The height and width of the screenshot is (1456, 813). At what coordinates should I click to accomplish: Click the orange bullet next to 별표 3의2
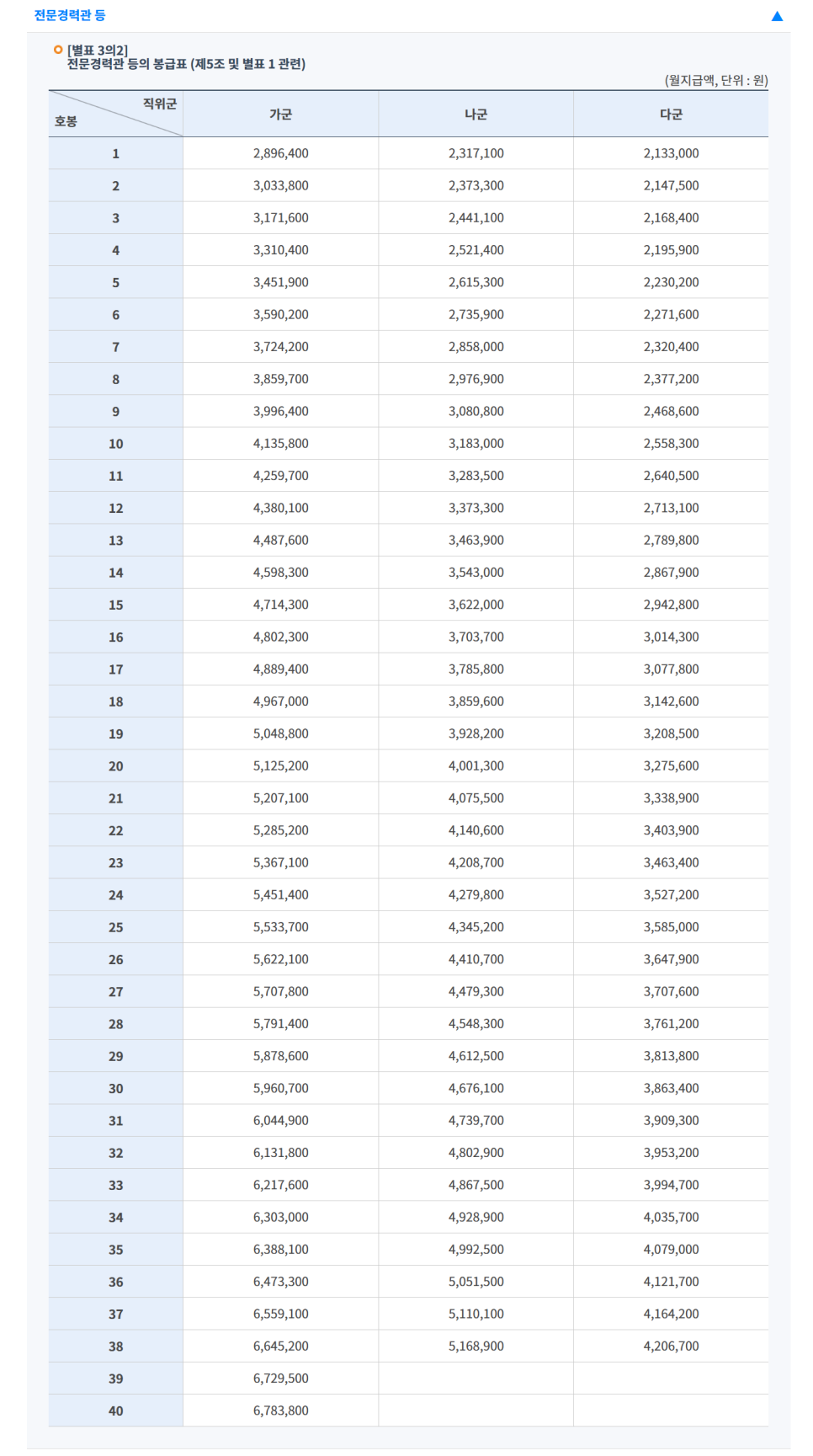coord(58,51)
